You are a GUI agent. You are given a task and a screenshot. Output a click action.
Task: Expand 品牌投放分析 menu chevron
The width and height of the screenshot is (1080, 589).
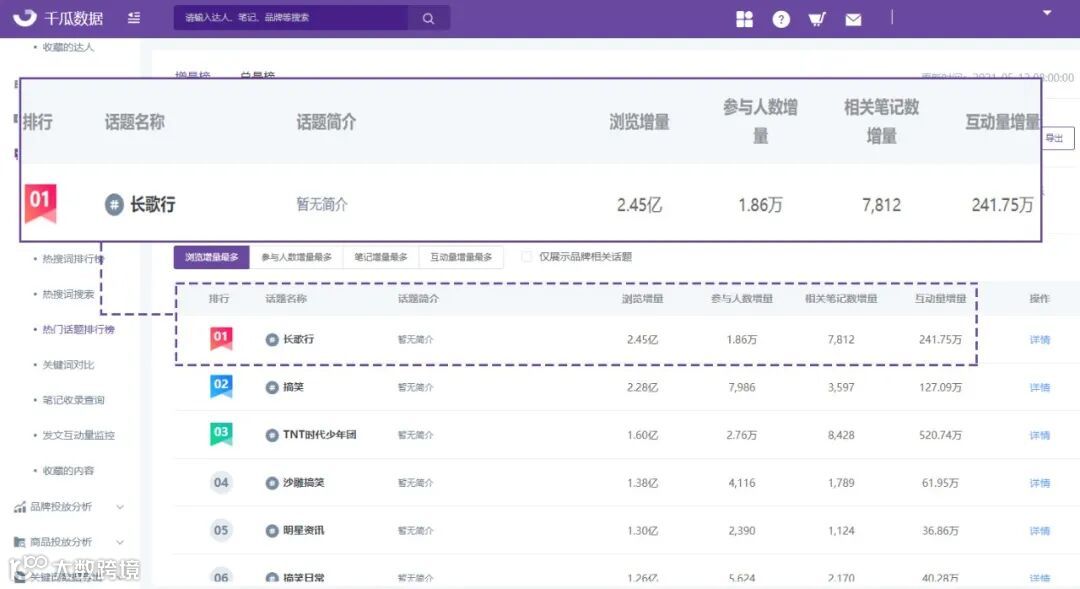click(x=120, y=507)
